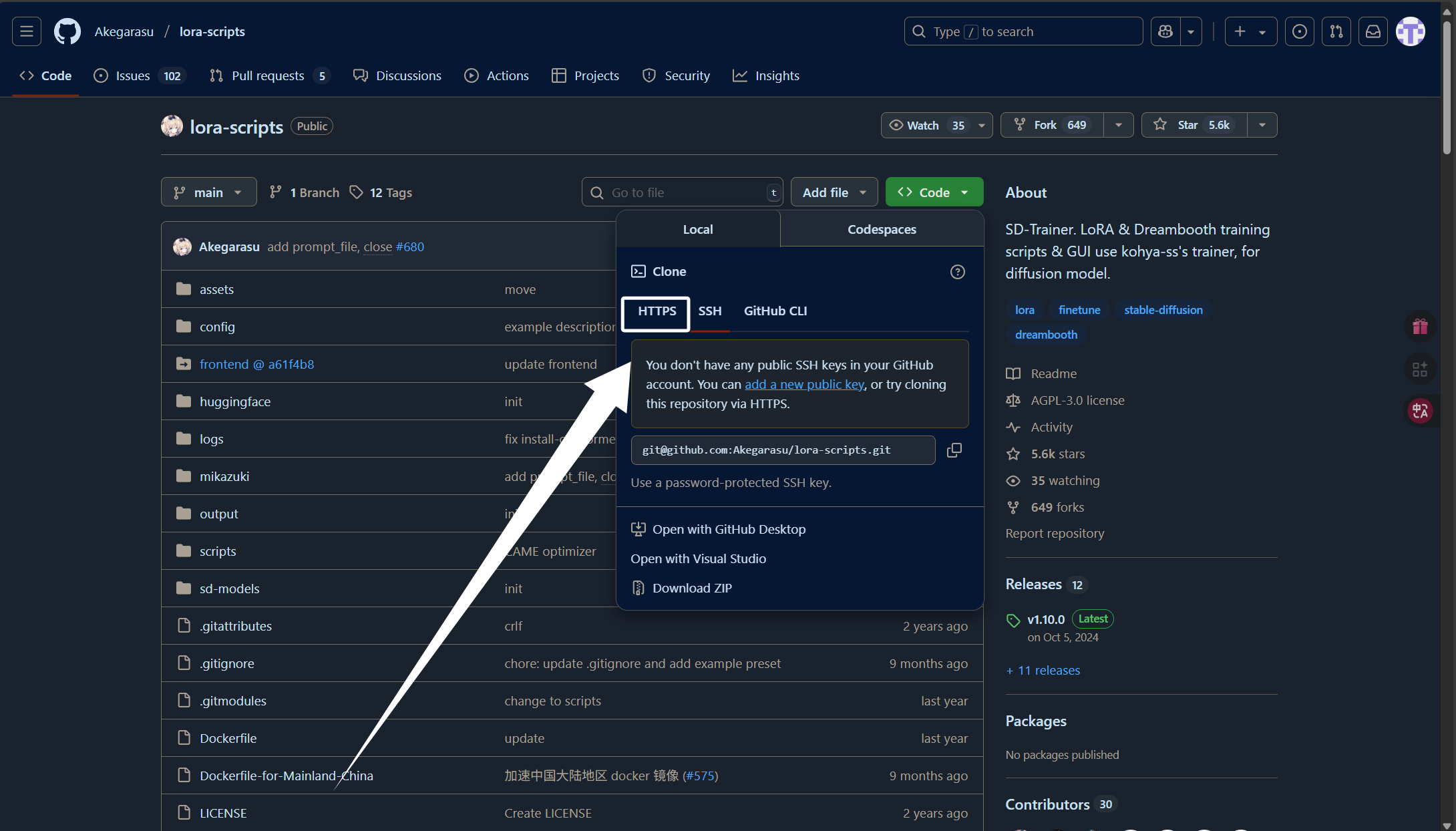Expand the Watch options dropdown arrow
The image size is (1456, 831).
[x=982, y=125]
